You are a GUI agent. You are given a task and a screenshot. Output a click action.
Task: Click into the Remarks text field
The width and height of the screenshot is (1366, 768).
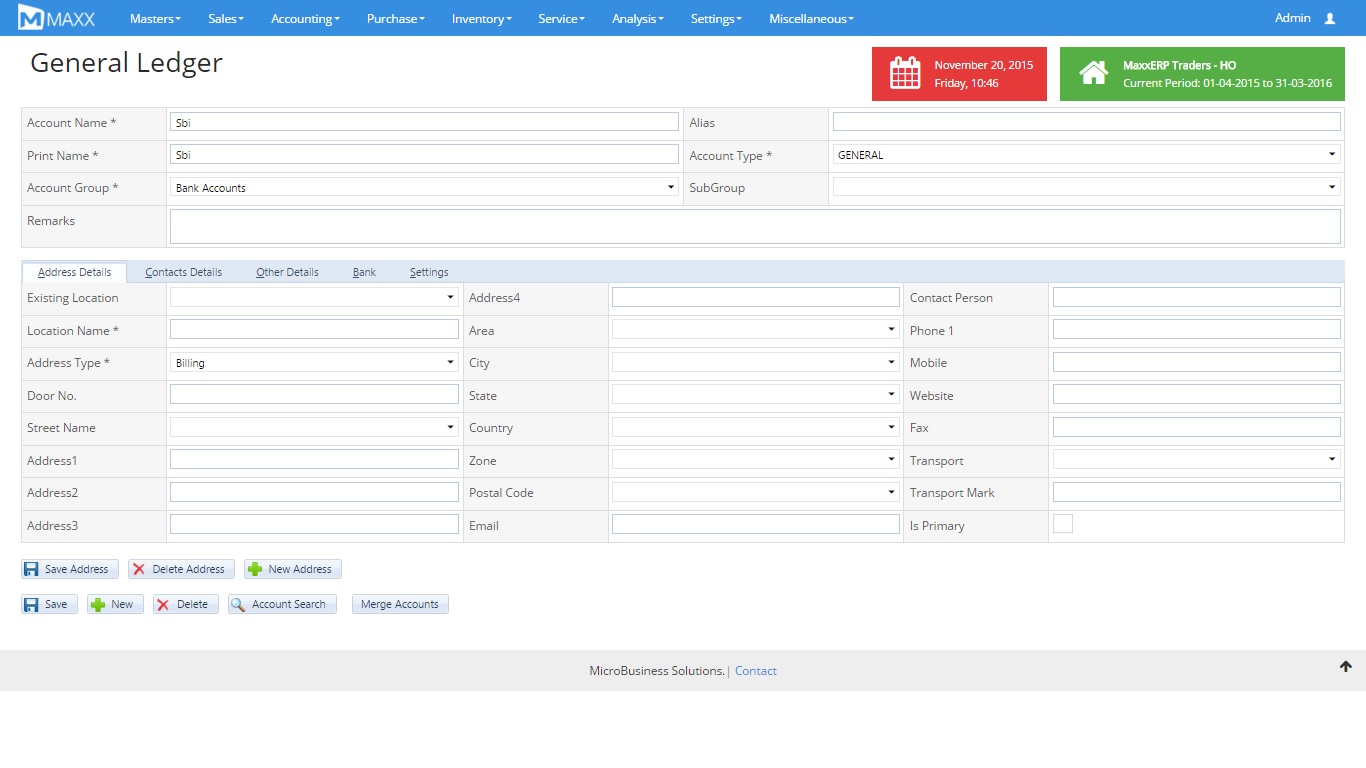[x=755, y=226]
